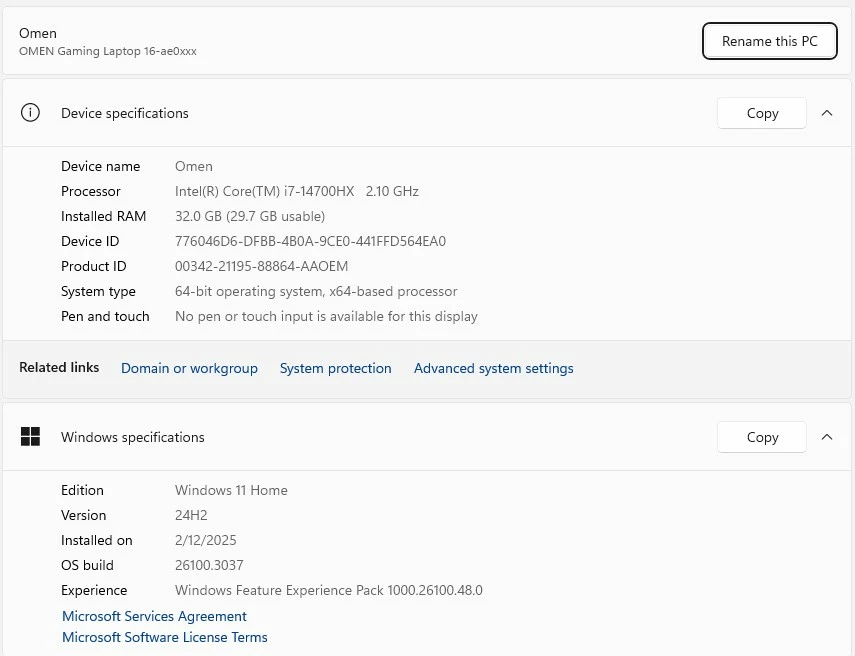Click the Windows specifications heading
This screenshot has width=855, height=656.
pyautogui.click(x=133, y=437)
